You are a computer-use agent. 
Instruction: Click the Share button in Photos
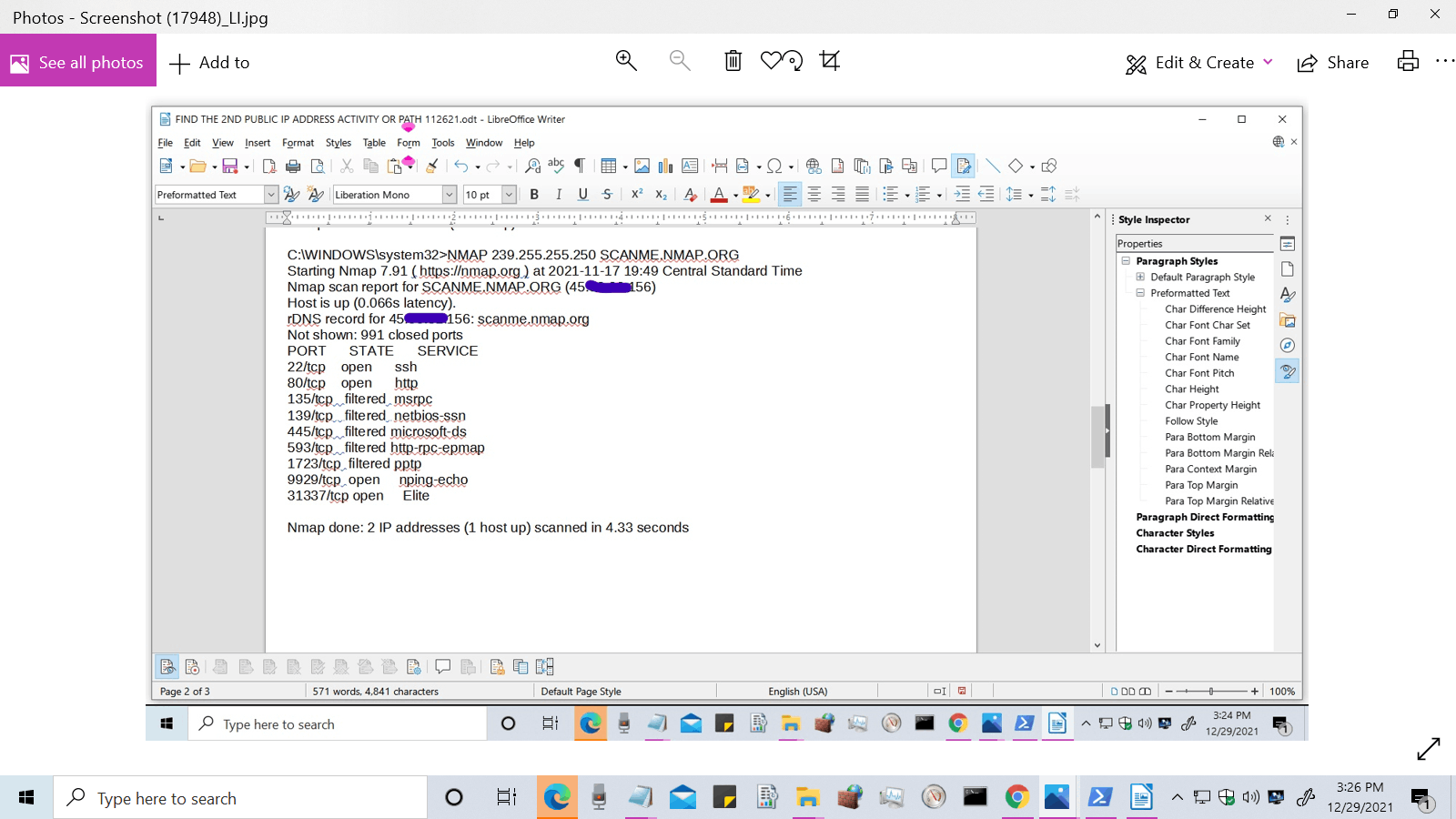tap(1333, 63)
